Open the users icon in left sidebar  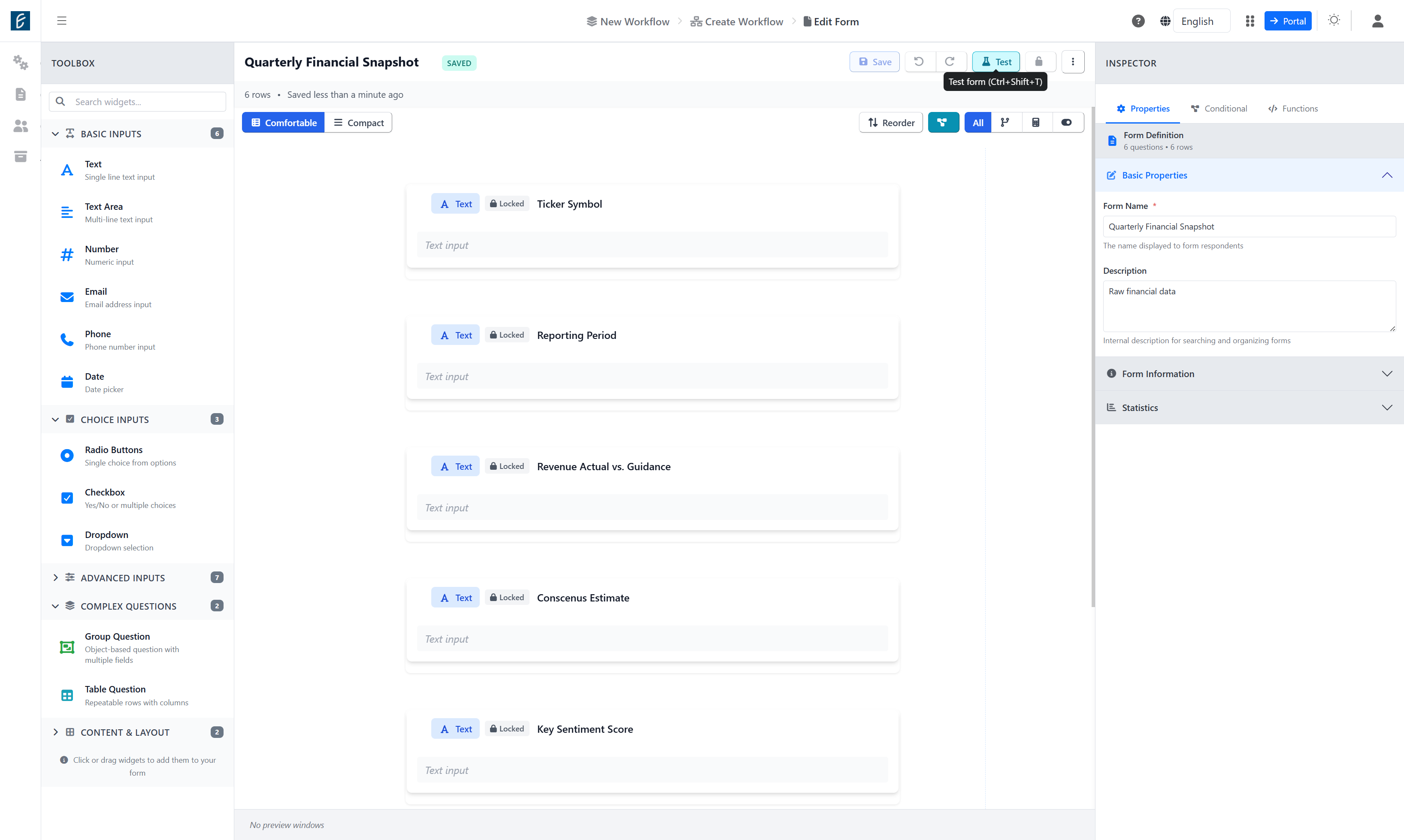coord(20,126)
